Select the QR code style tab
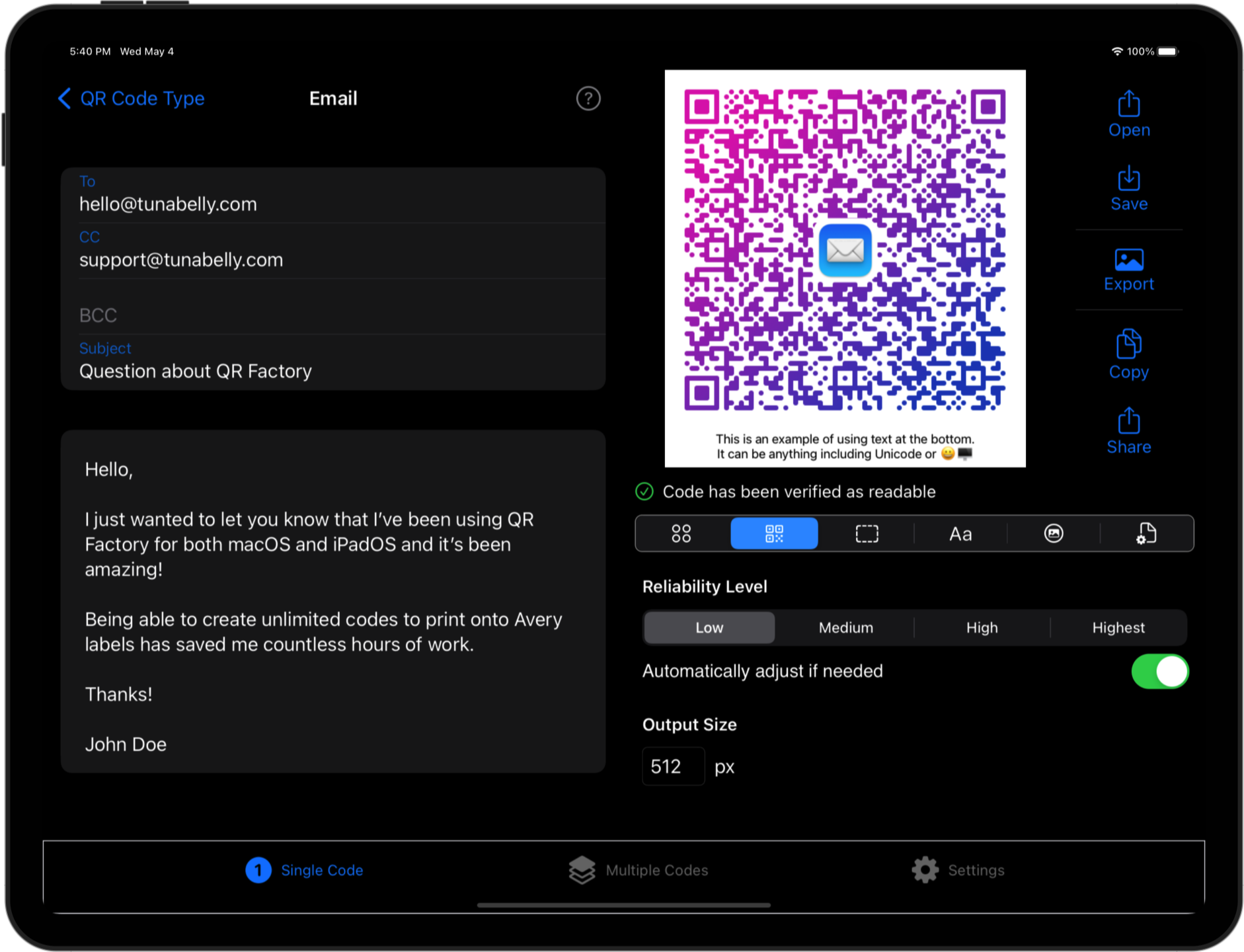The height and width of the screenshot is (952, 1244). click(774, 534)
